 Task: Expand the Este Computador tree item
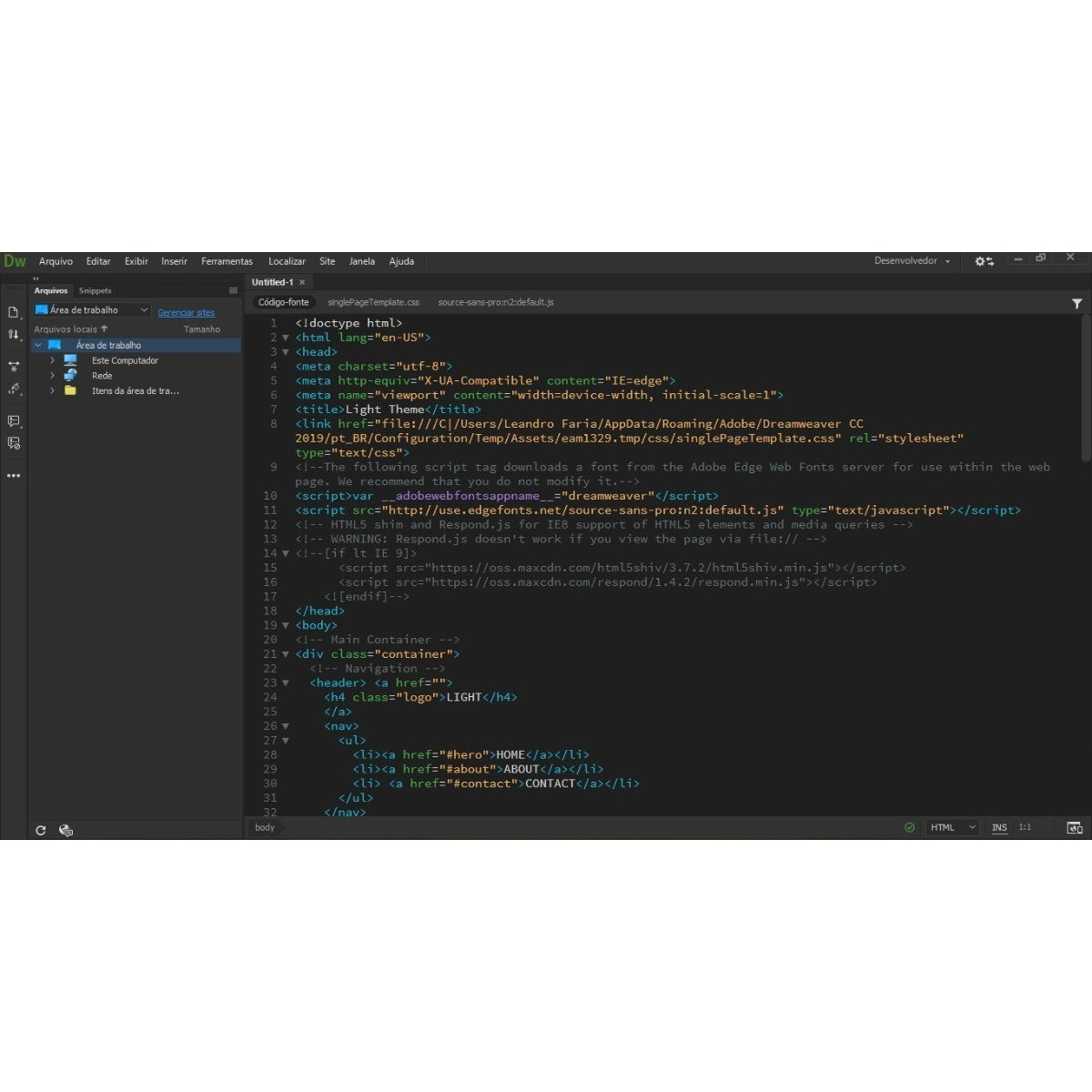(x=52, y=360)
